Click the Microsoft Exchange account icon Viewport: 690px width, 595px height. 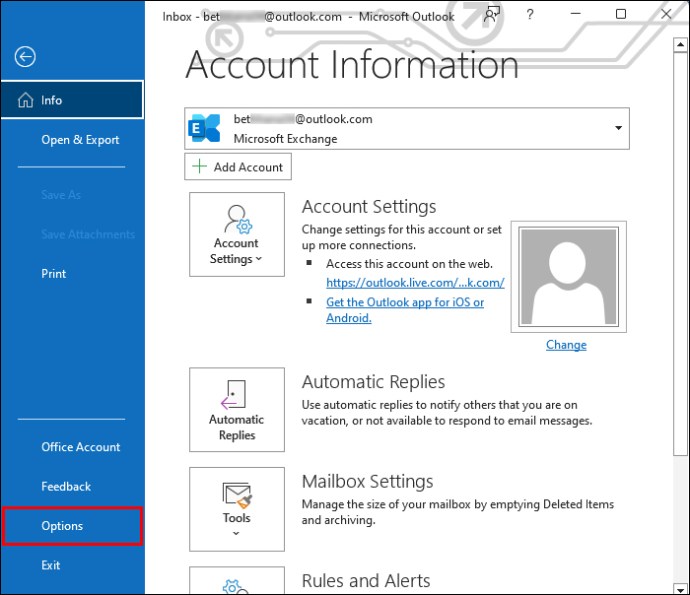[x=206, y=128]
